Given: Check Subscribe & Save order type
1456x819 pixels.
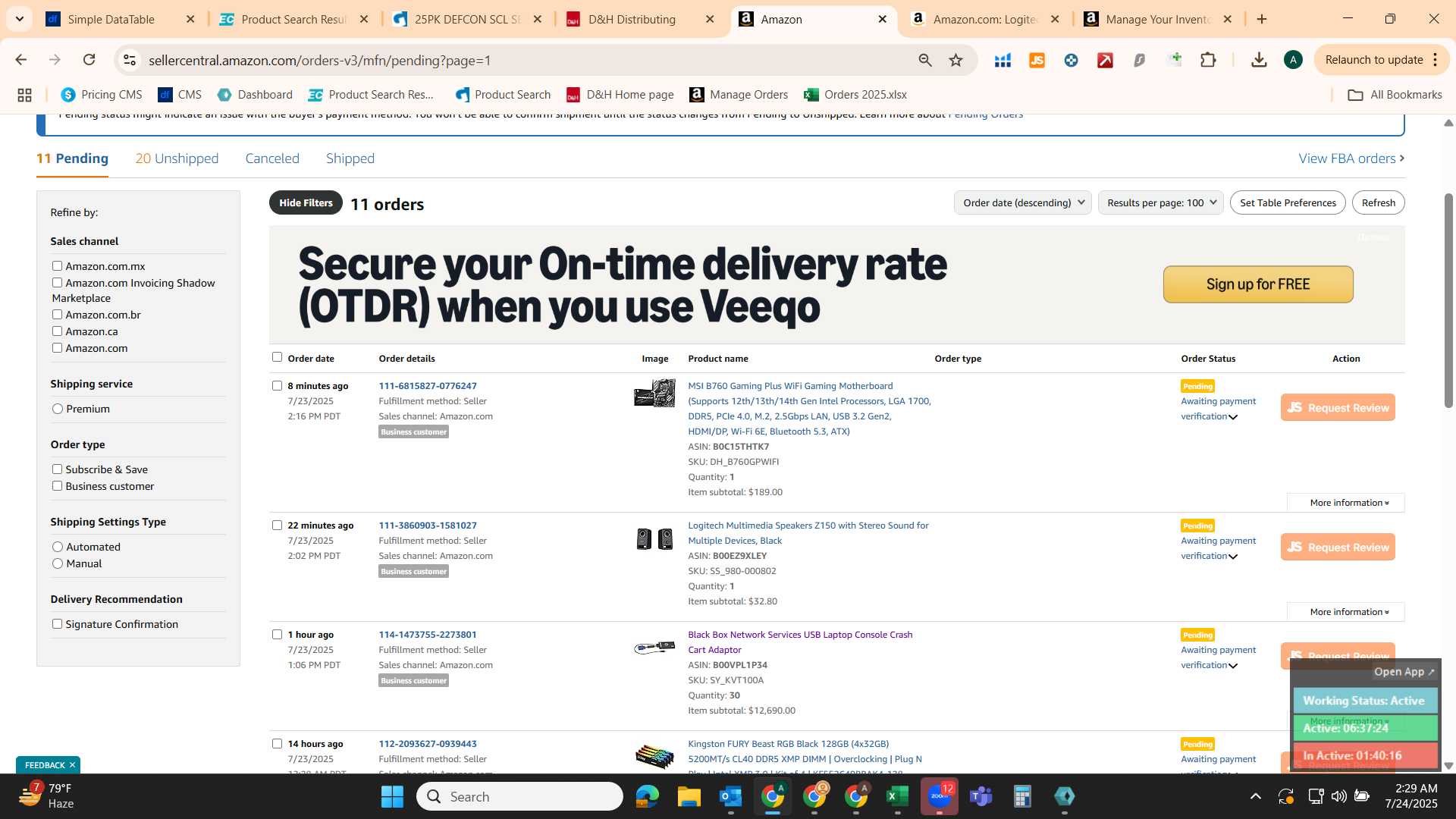Looking at the screenshot, I should [57, 469].
